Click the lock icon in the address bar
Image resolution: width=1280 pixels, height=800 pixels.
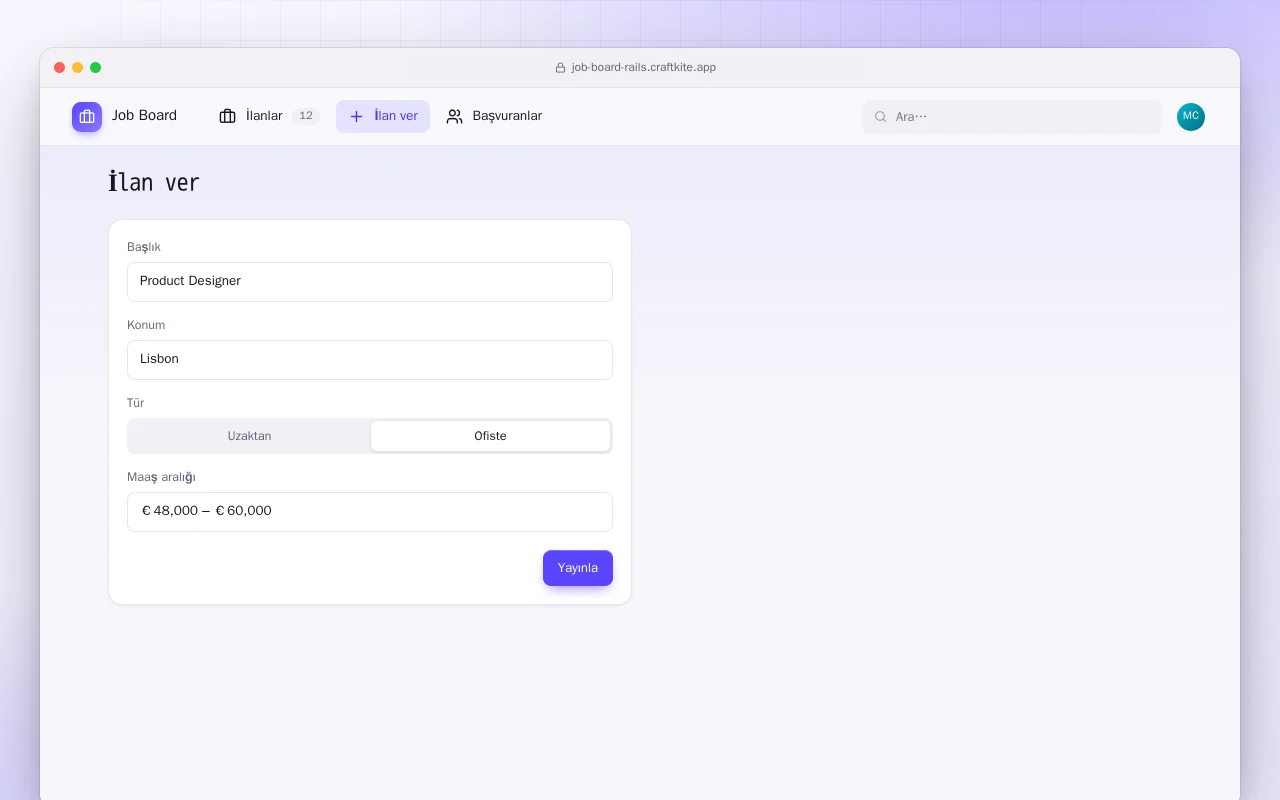click(561, 68)
